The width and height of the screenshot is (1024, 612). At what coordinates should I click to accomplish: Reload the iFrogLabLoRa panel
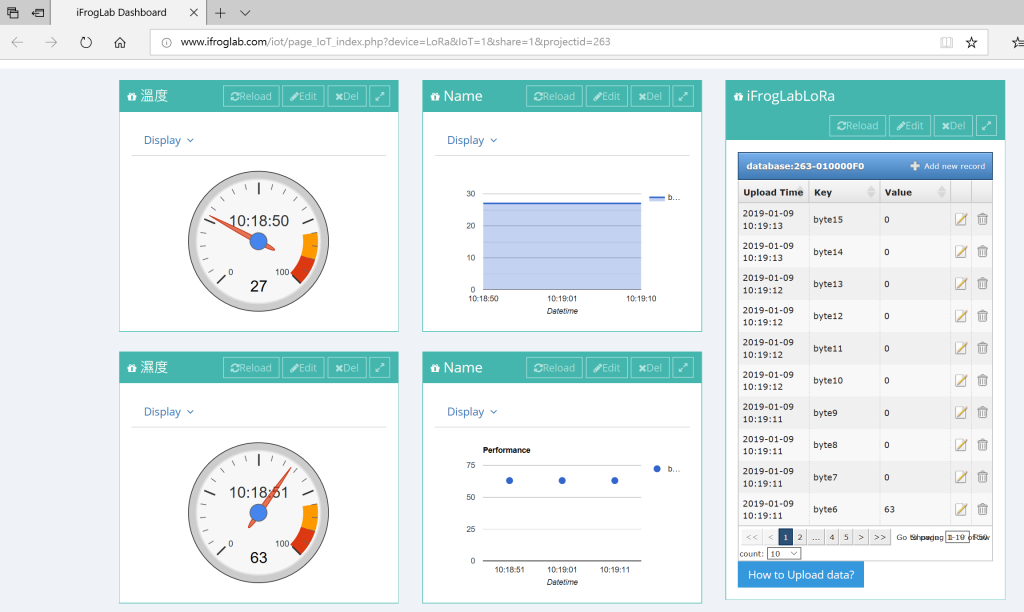click(x=857, y=125)
